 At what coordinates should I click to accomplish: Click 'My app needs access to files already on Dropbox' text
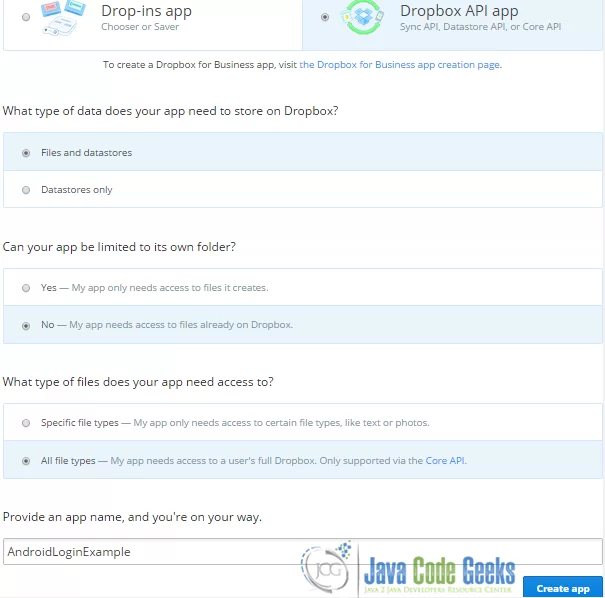(181, 325)
